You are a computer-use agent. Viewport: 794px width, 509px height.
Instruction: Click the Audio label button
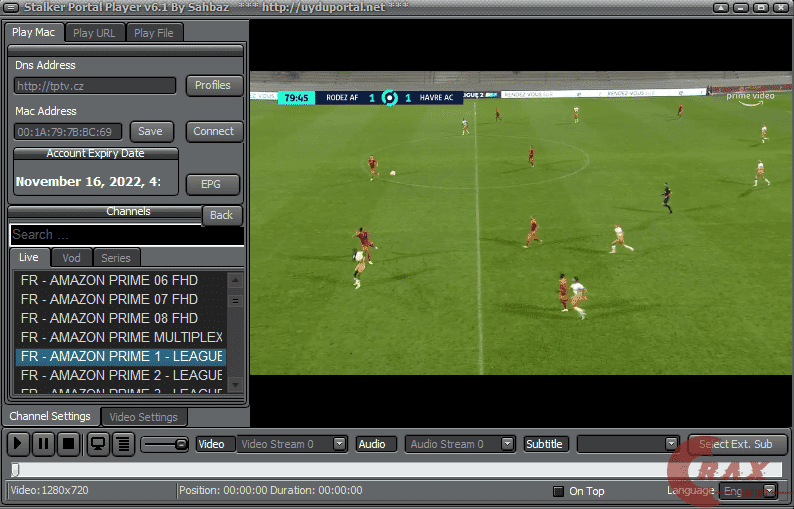point(376,444)
